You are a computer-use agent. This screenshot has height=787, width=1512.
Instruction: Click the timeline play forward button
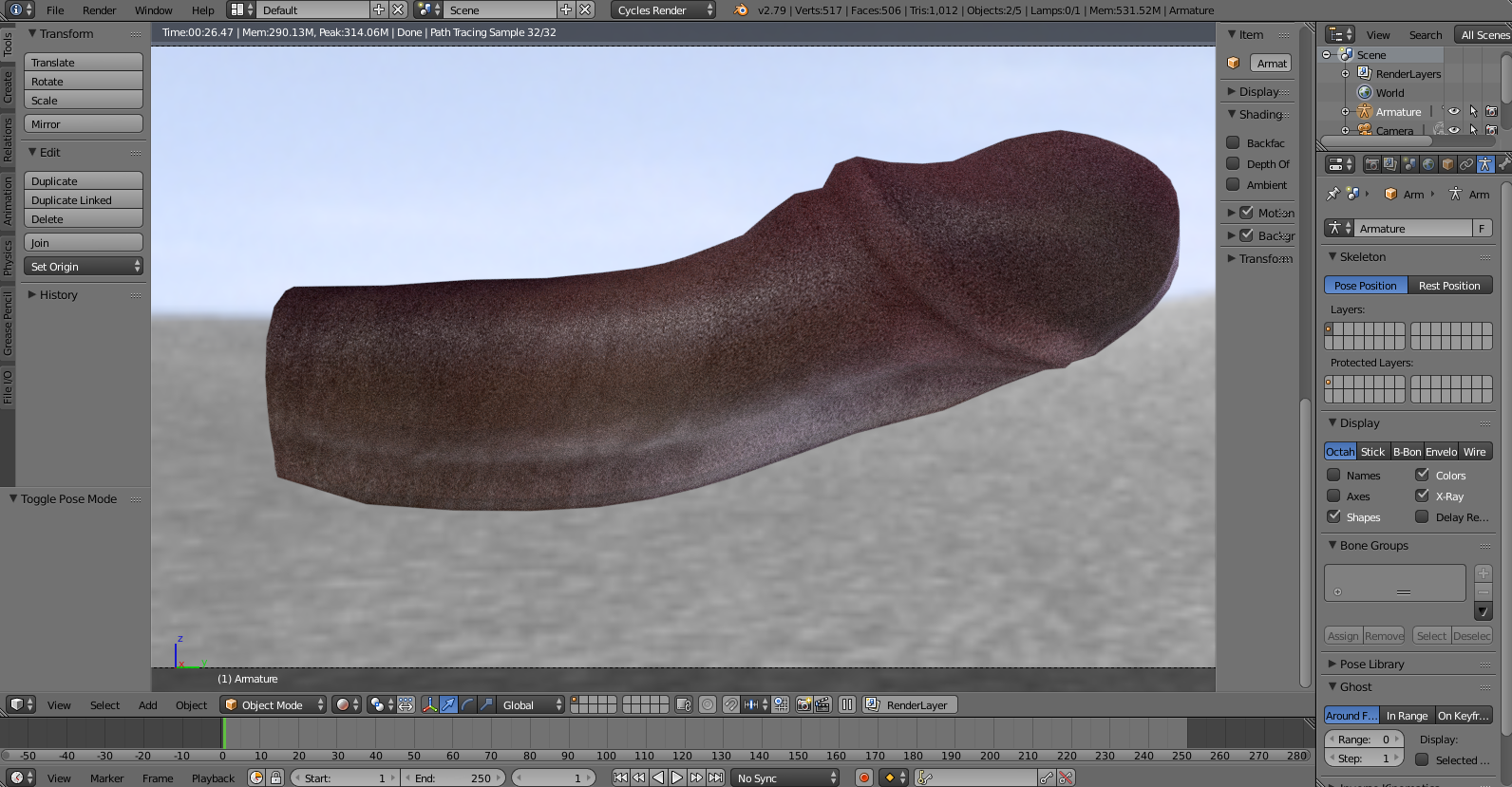677,778
